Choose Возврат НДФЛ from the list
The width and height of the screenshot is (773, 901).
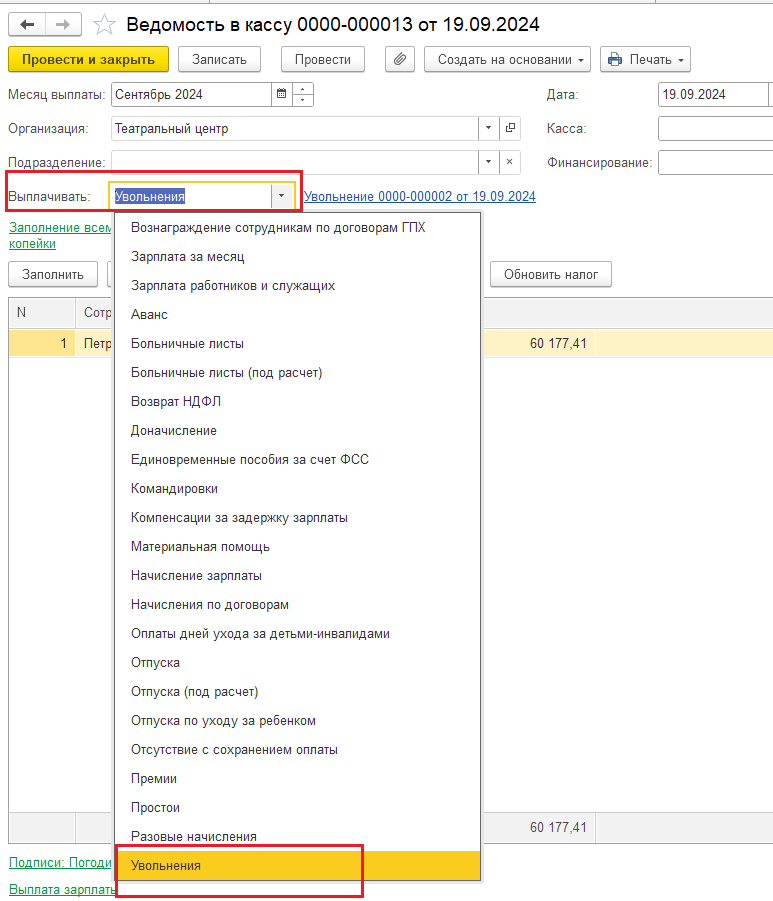point(298,401)
